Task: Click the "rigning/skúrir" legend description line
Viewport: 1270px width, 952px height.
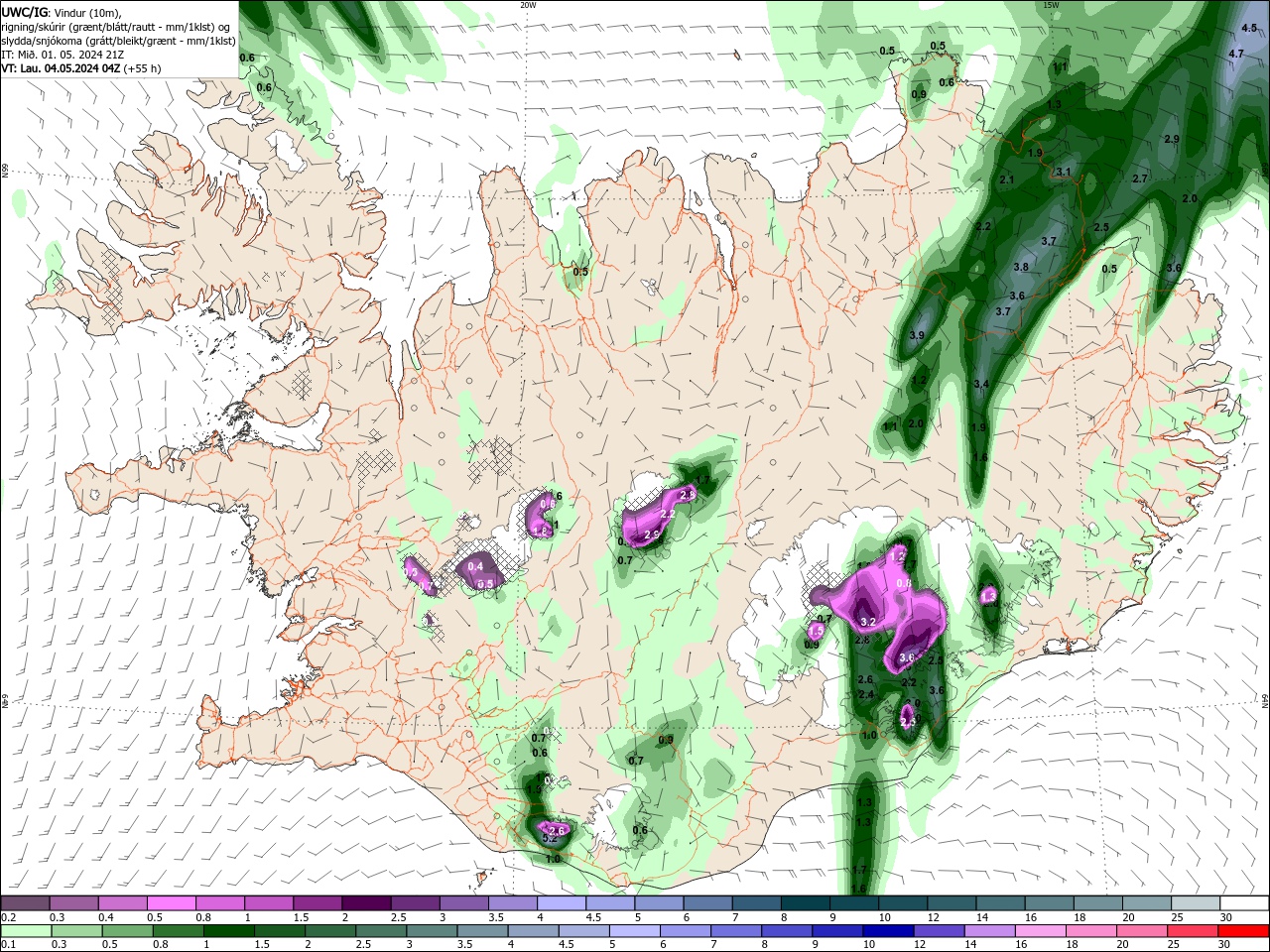Action: click(x=117, y=27)
